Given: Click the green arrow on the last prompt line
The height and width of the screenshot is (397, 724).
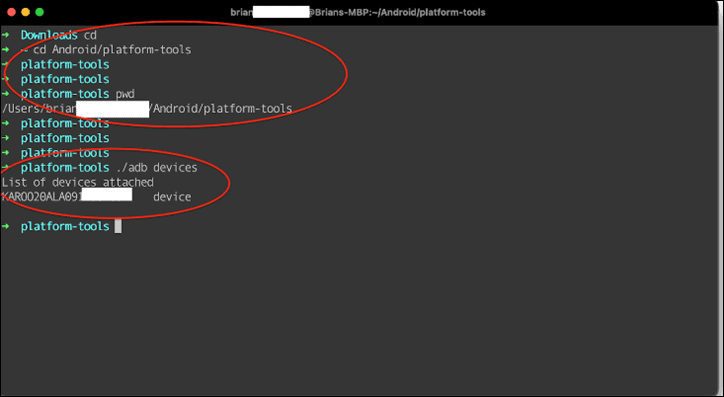Looking at the screenshot, I should [x=6, y=226].
